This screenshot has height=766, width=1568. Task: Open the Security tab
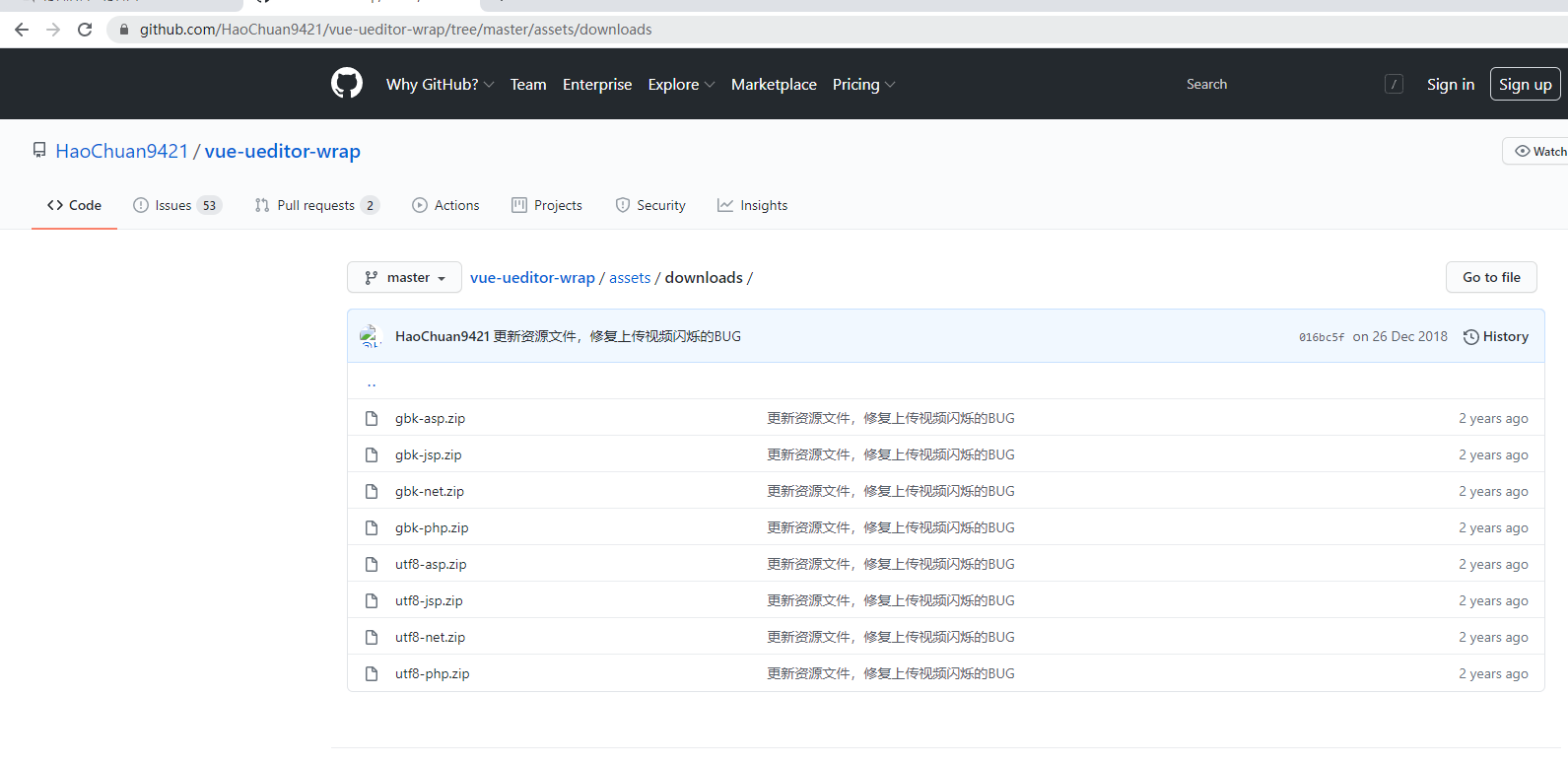pos(650,205)
